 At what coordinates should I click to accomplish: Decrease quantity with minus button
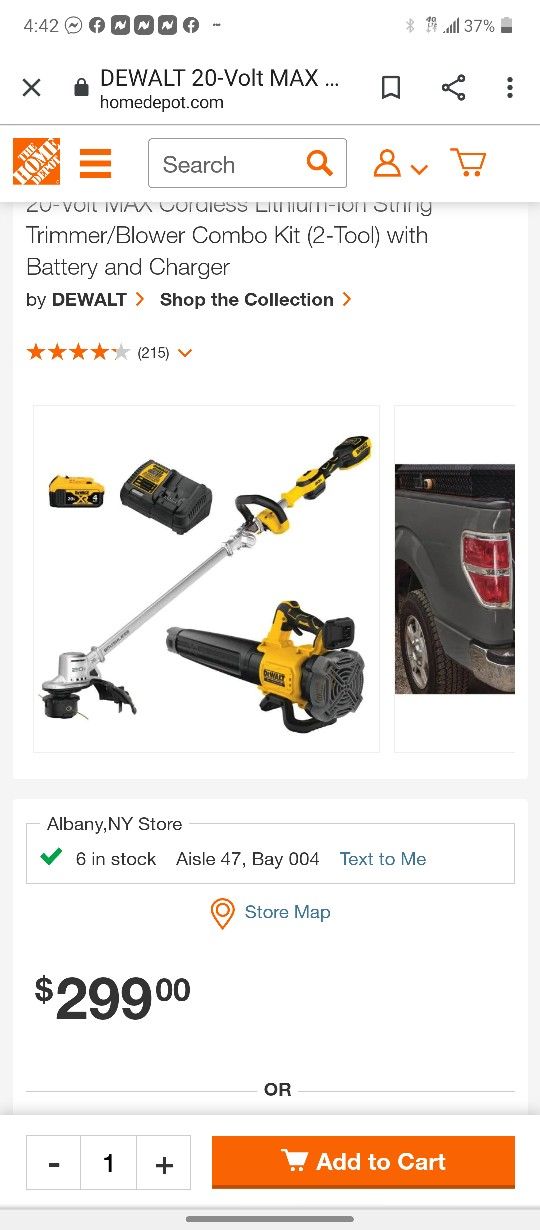click(x=54, y=1163)
